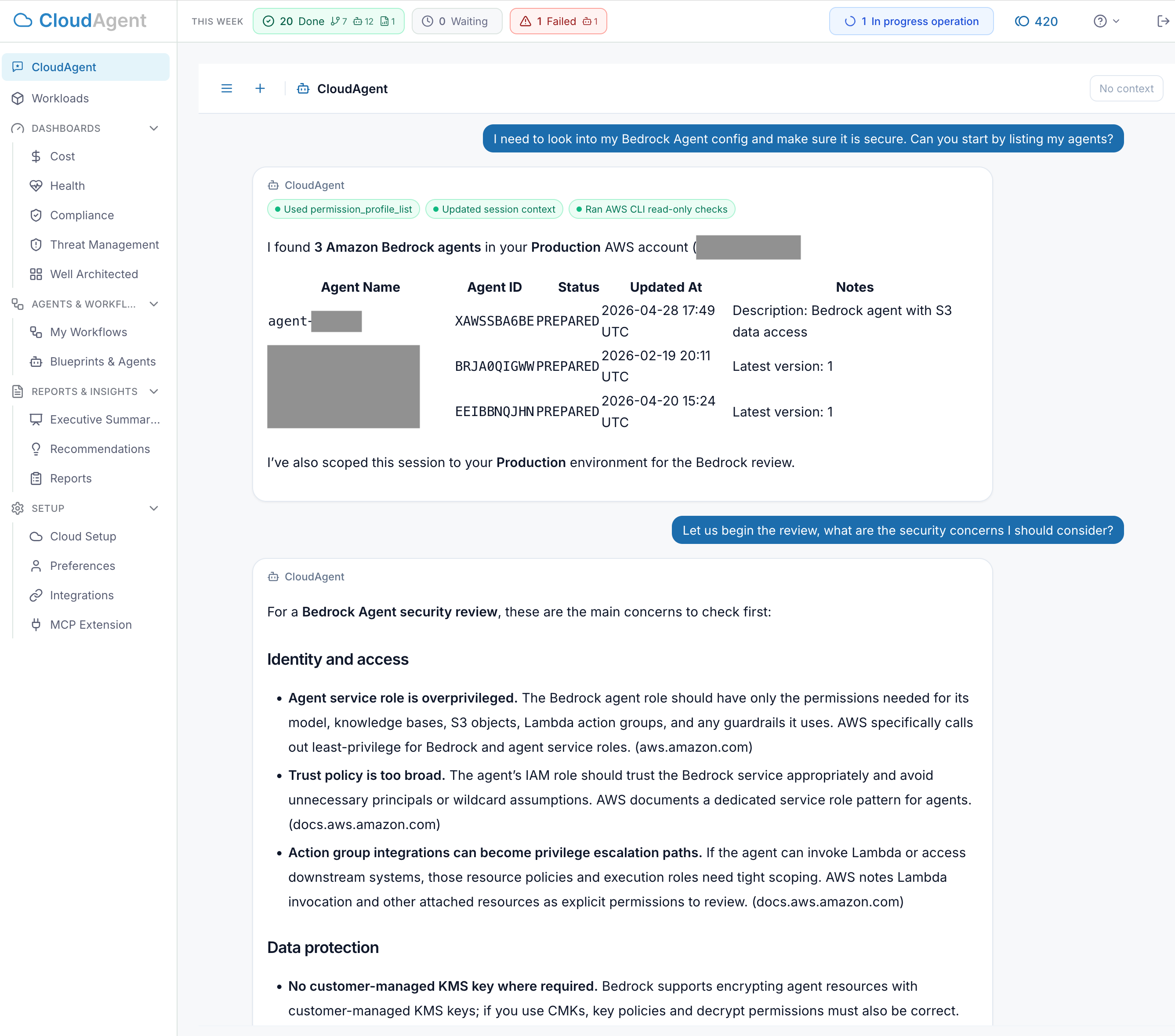Viewport: 1175px width, 1036px height.
Task: Toggle the conversation list hamburger icon
Action: coord(226,89)
